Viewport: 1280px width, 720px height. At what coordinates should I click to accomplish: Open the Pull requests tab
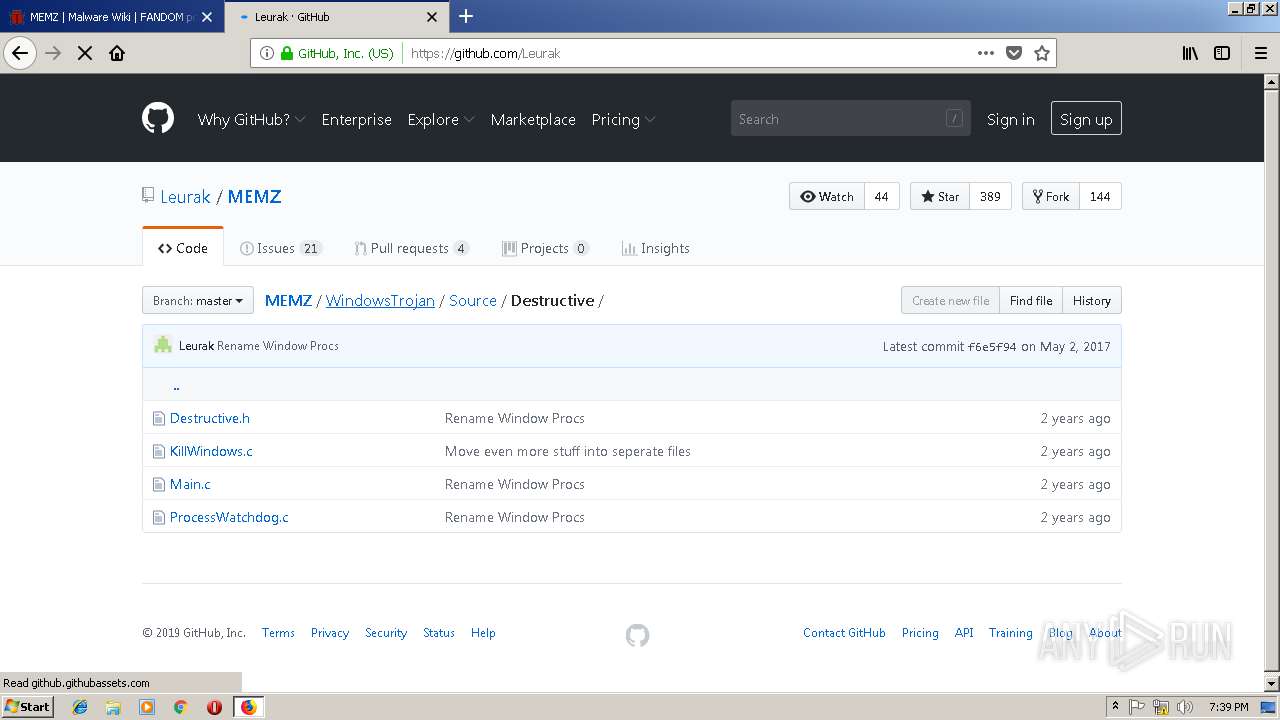click(411, 248)
